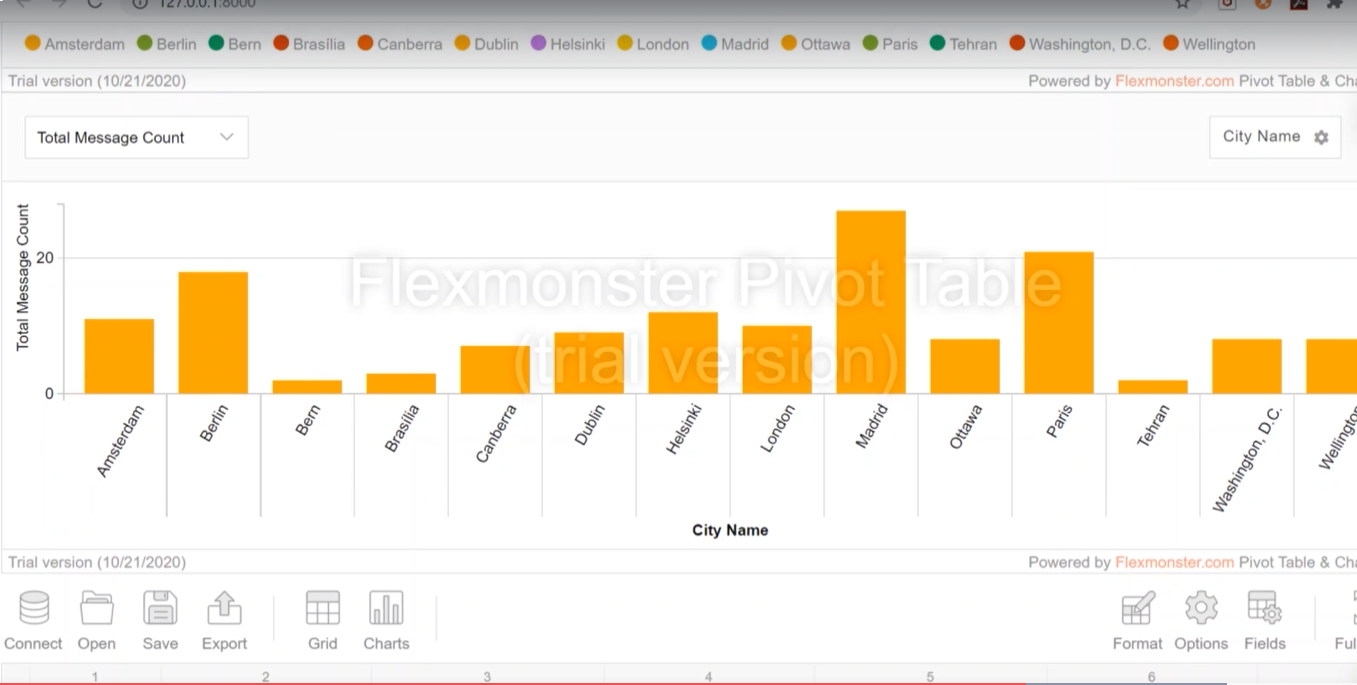
Task: Click the Madrid x-axis label
Action: tap(871, 426)
